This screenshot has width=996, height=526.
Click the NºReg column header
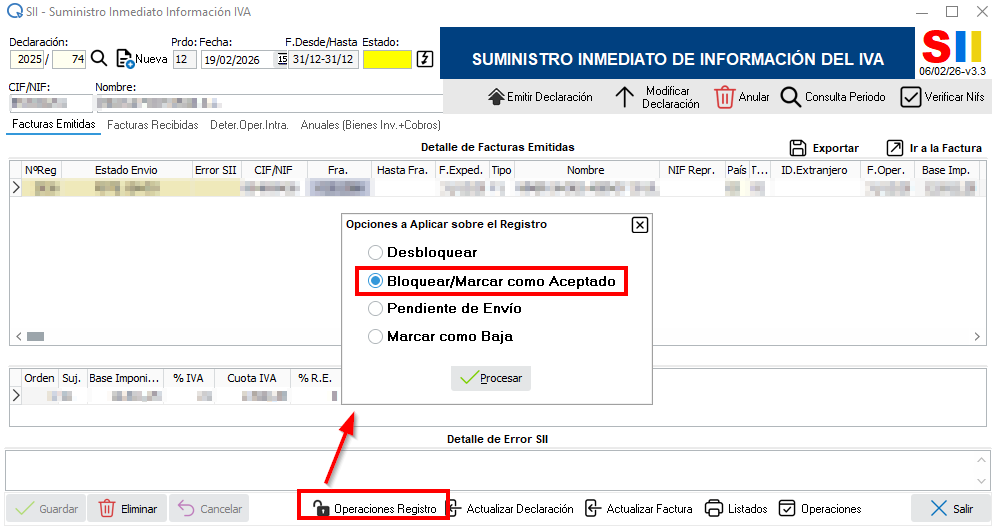[41, 170]
